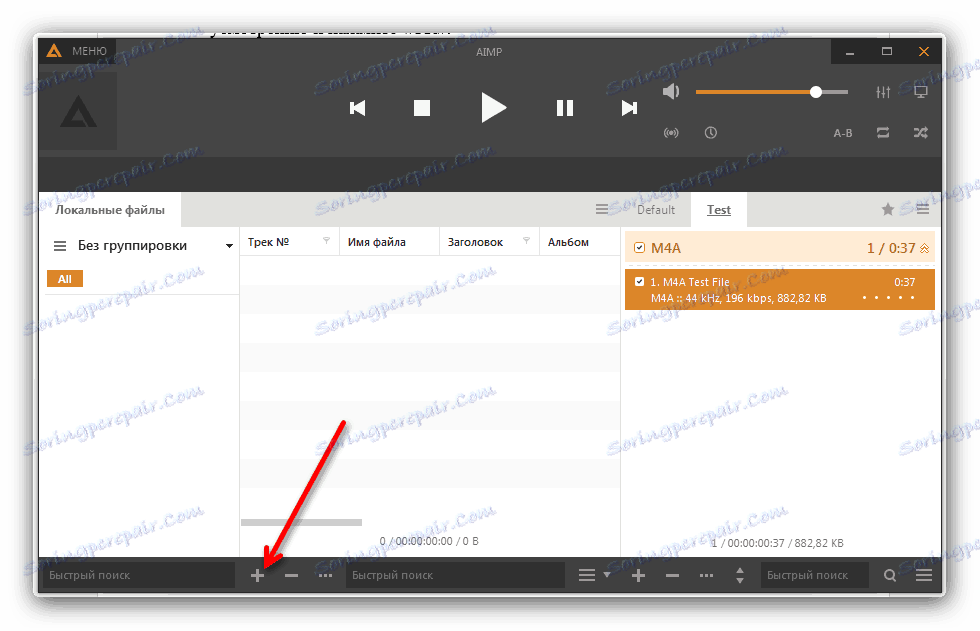Viewport: 980px width, 631px height.
Task: Remove playlist items with minus icon
Action: (x=672, y=575)
